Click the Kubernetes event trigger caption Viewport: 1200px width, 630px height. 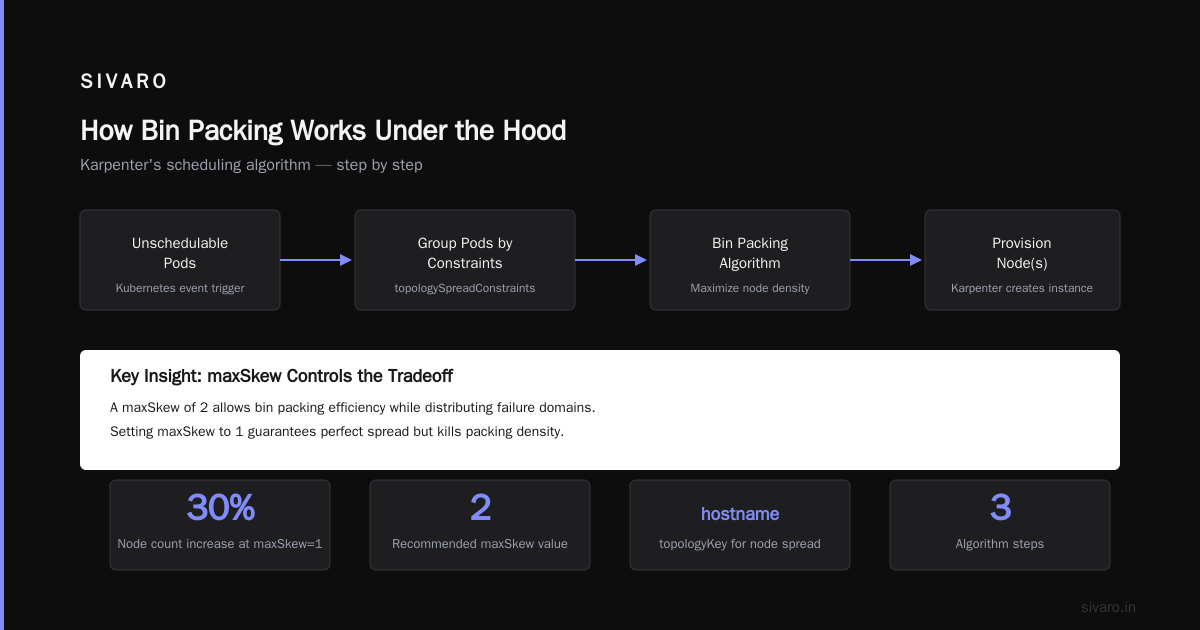coord(180,288)
